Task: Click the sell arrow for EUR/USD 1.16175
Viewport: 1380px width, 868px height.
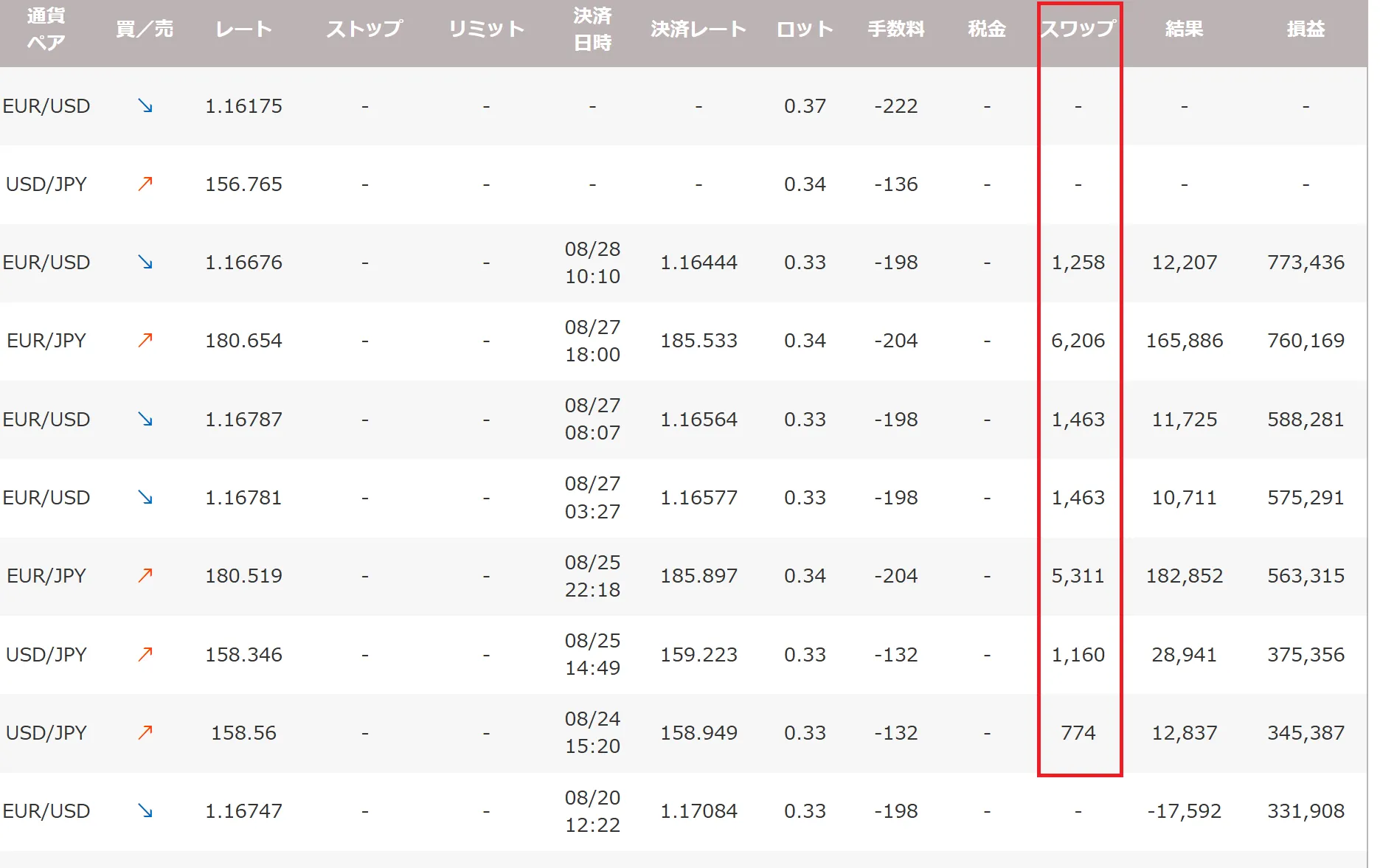Action: [x=145, y=106]
